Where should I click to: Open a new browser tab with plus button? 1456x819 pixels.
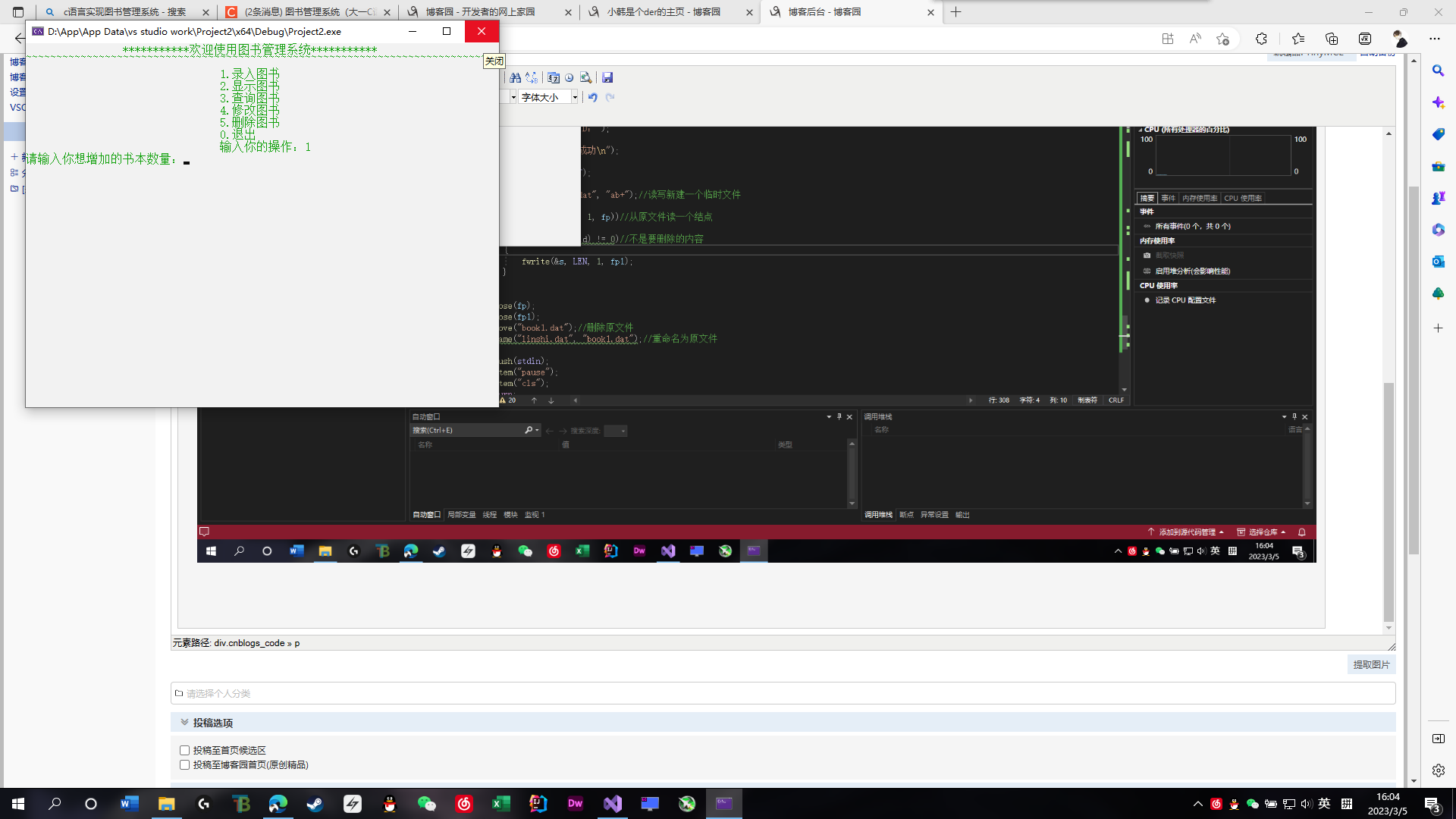(955, 12)
